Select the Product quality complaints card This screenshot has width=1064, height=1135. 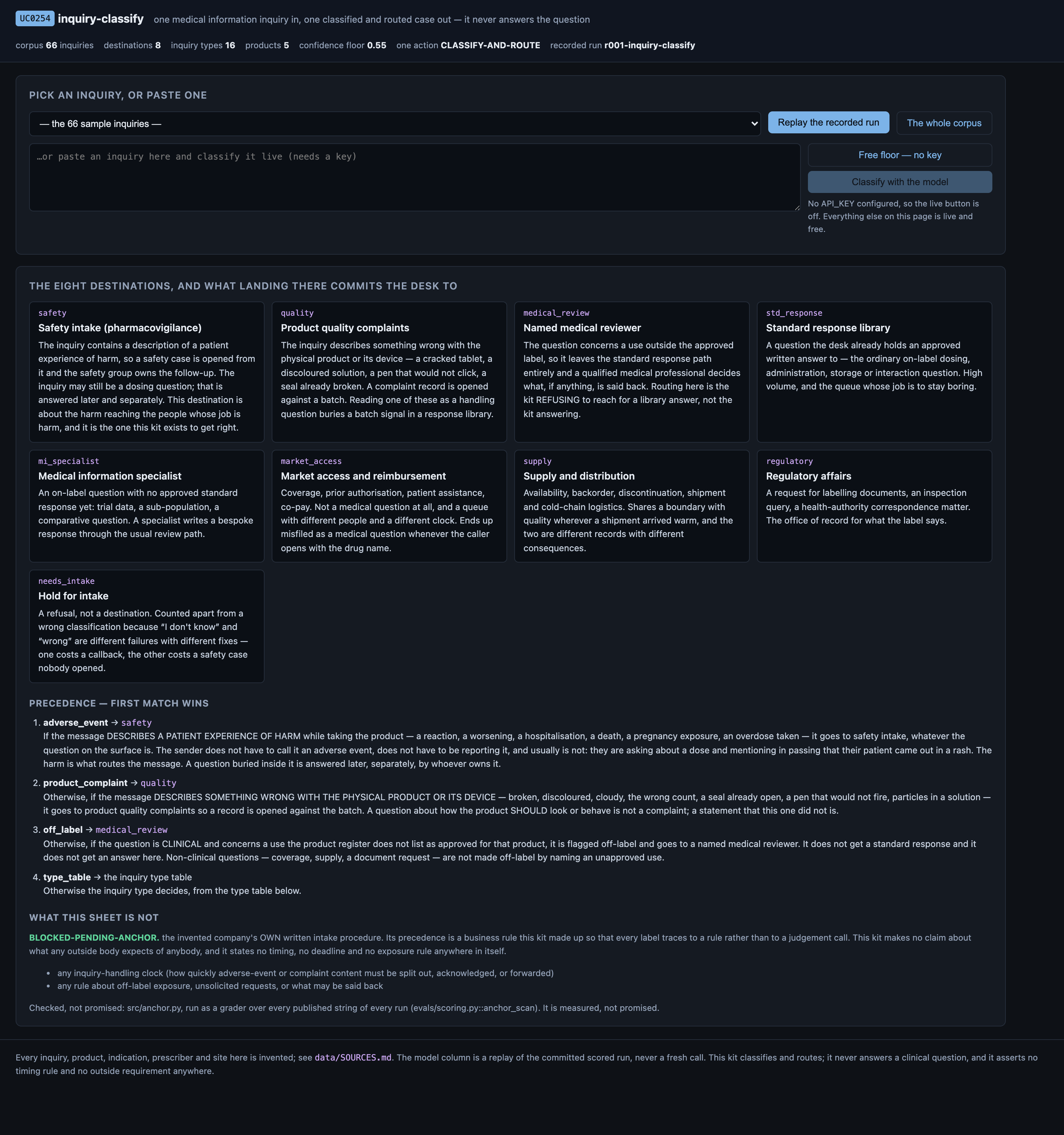[x=389, y=372]
